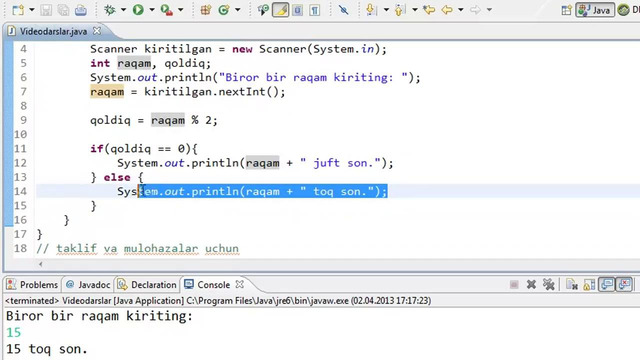The width and height of the screenshot is (640, 360).
Task: Click line number 14 in the gutter
Action: click(x=20, y=191)
